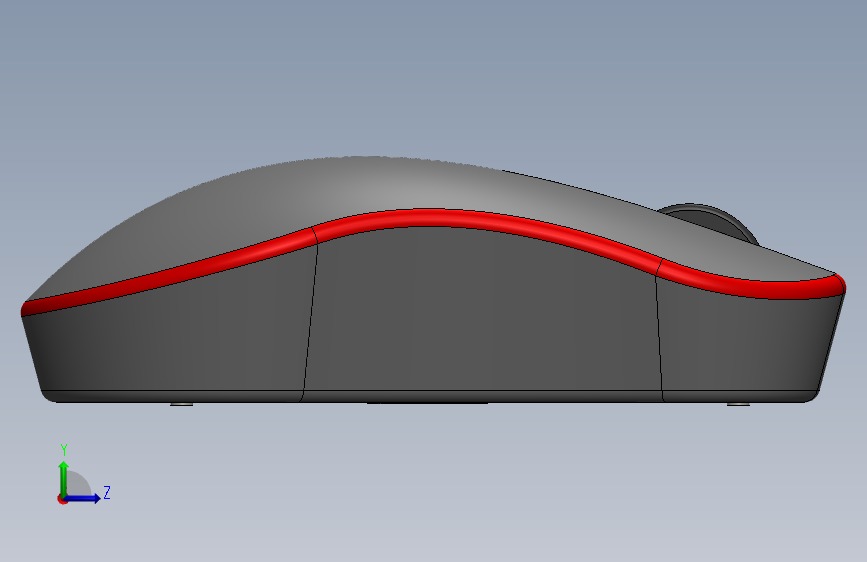Pick the middle dark side panel face
Viewport: 867px width, 562px height.
(x=481, y=310)
